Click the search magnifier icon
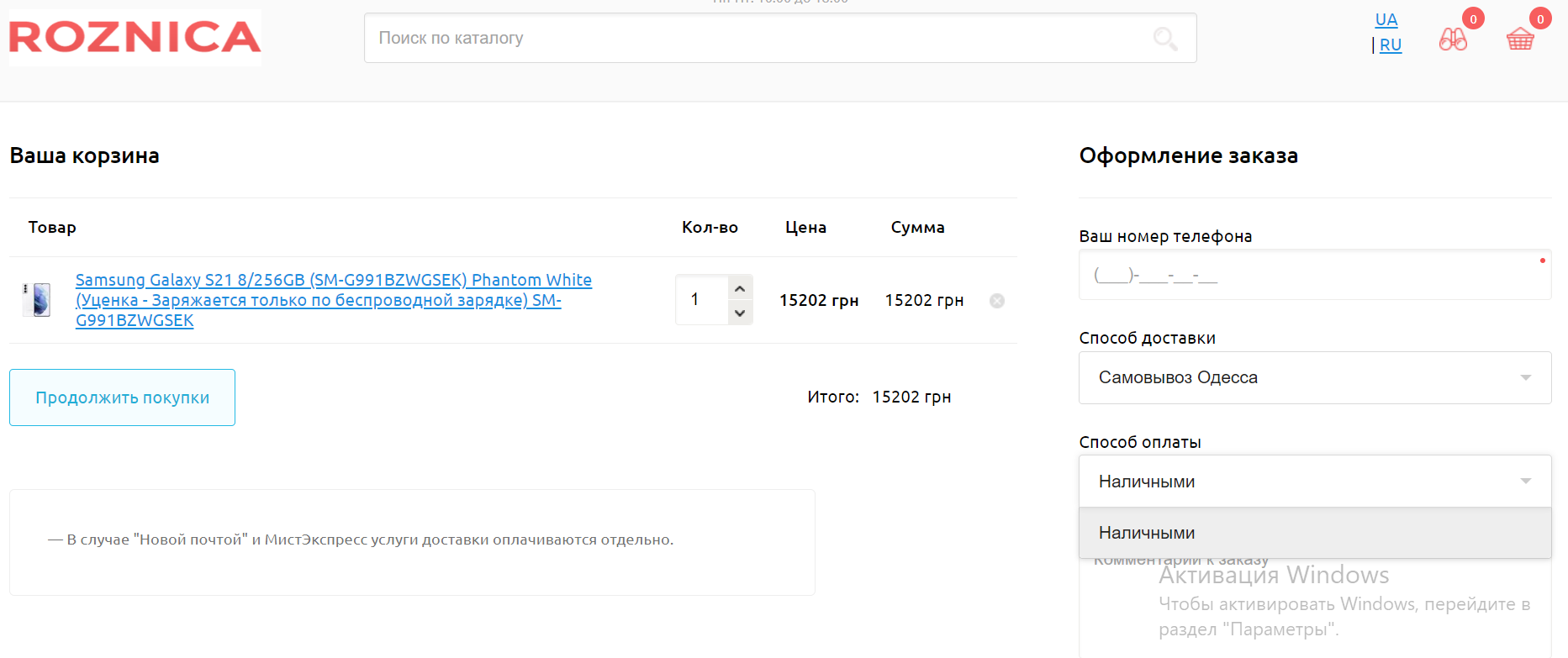The height and width of the screenshot is (658, 1568). [x=1164, y=39]
